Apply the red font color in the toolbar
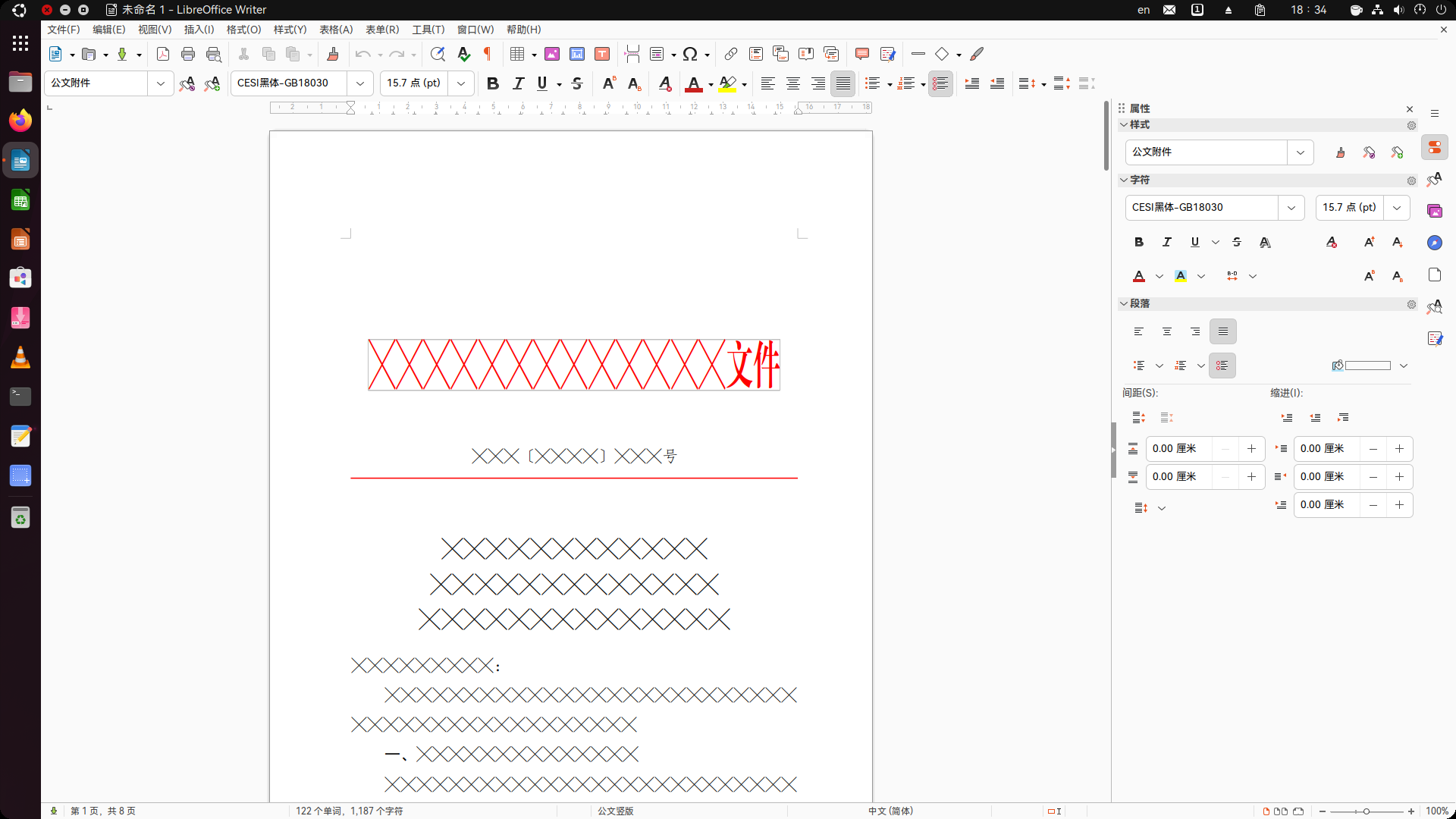Viewport: 1456px width, 819px height. click(693, 83)
